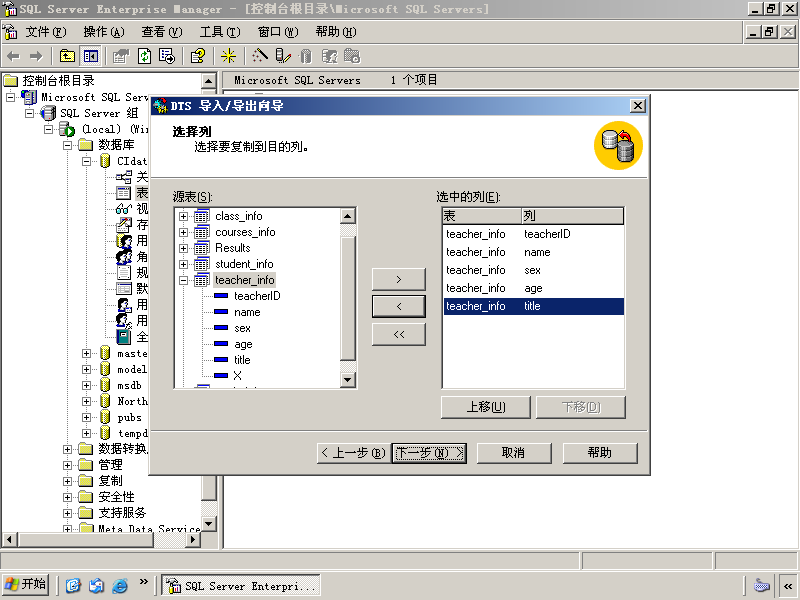Collapse the SQL Server 组 node
The height and width of the screenshot is (600, 800).
(x=30, y=113)
